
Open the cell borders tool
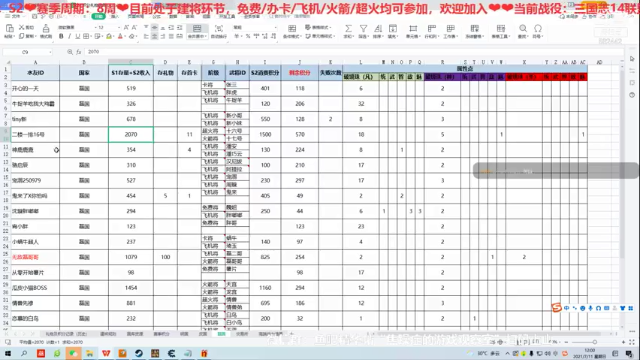point(86,36)
